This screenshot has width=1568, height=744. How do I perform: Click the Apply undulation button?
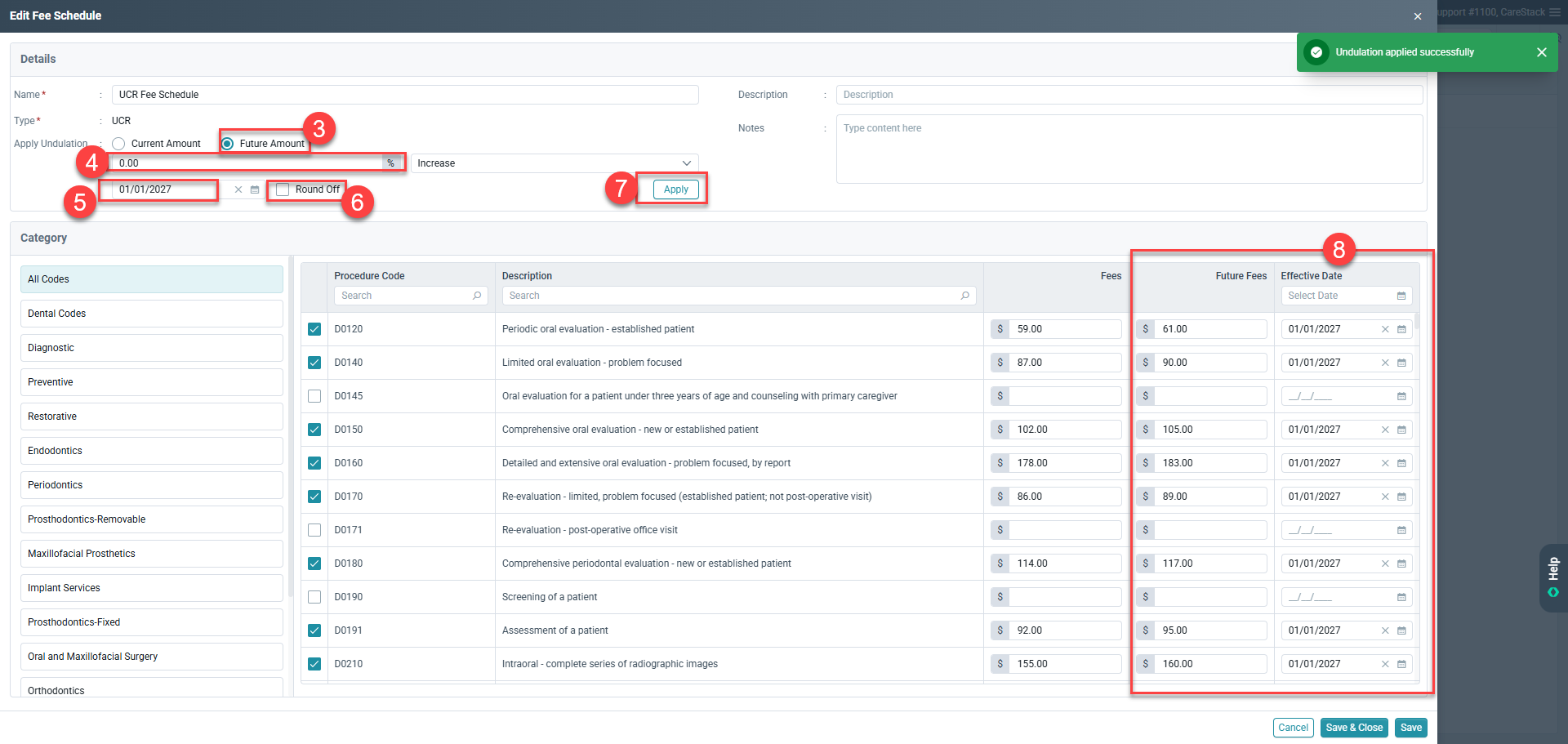[676, 189]
